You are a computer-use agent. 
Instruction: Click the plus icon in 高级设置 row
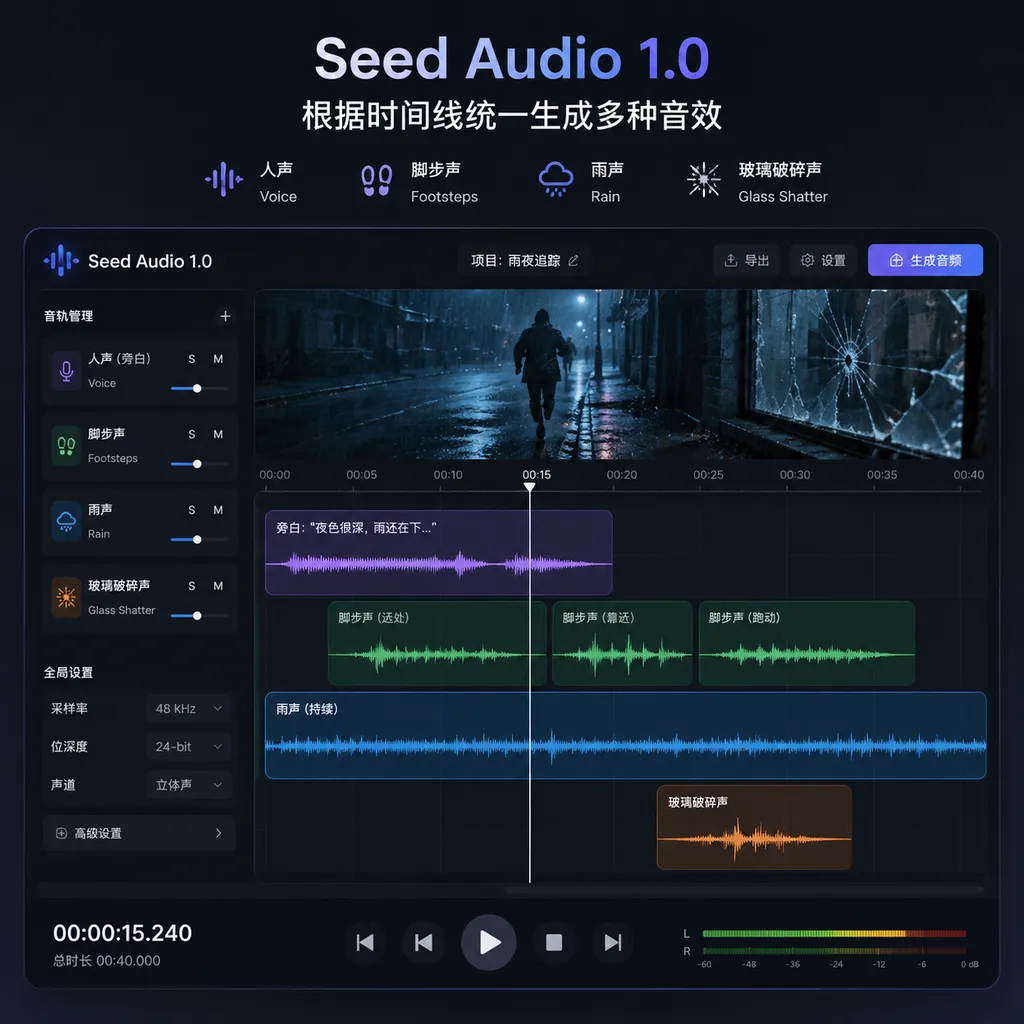(61, 833)
